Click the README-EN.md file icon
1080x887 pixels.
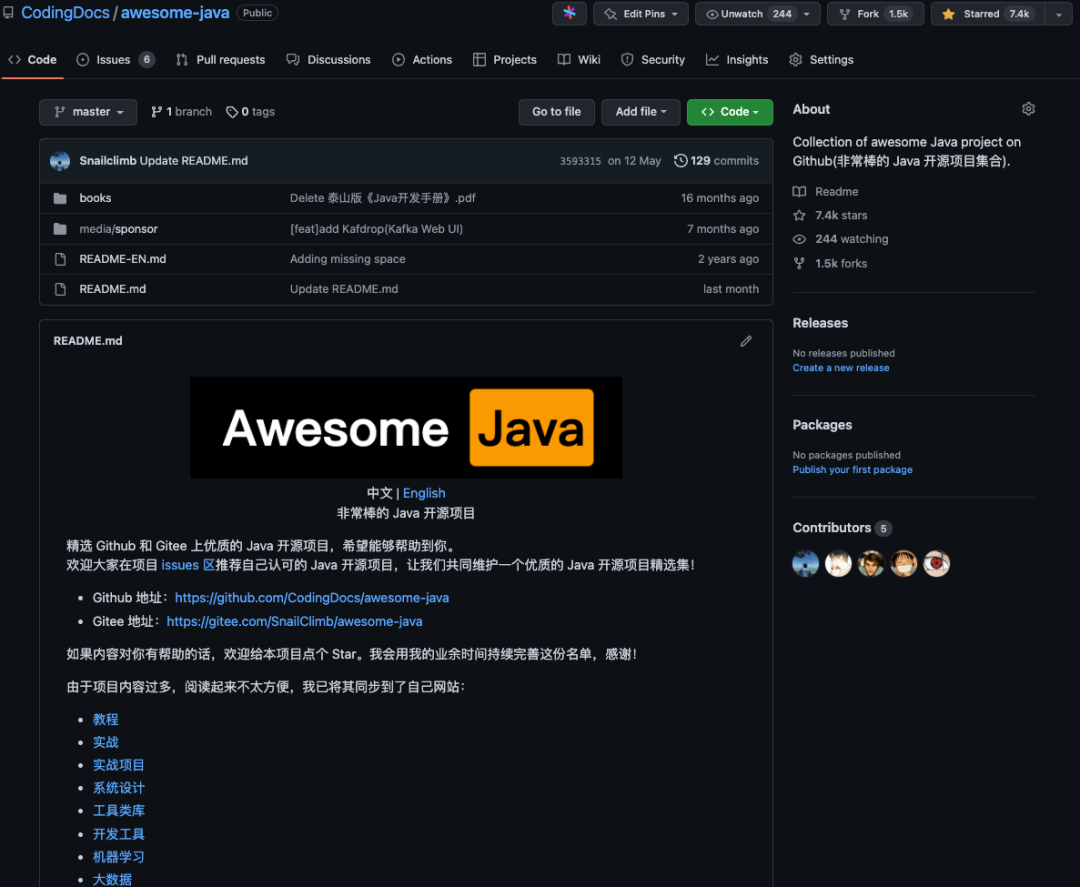61,259
